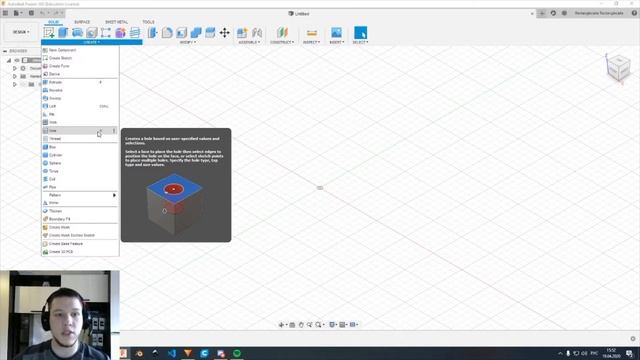Viewport: 640px width, 360px height.
Task: Open the Construct dropdown menu
Action: (282, 42)
